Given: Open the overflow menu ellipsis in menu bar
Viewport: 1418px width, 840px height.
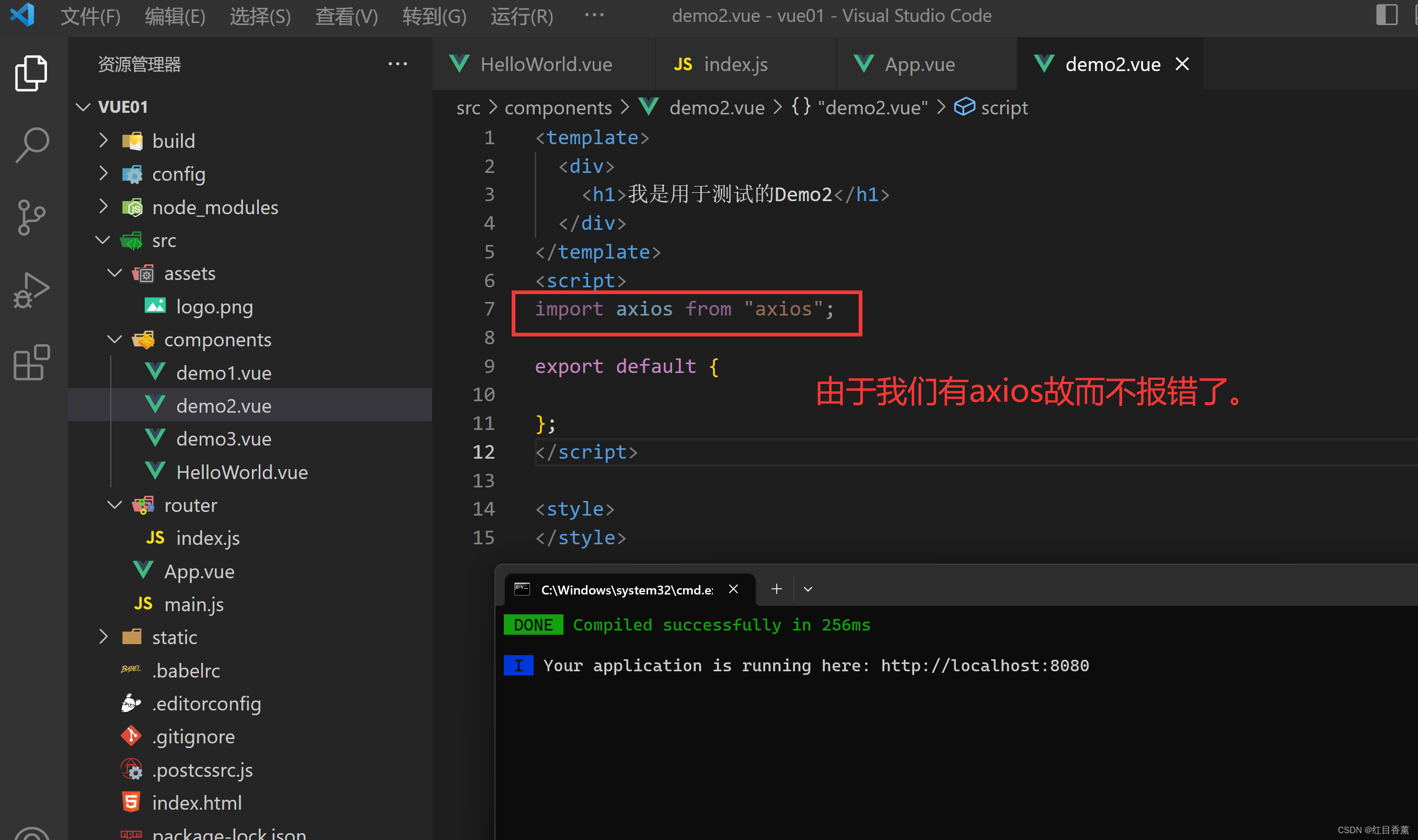Looking at the screenshot, I should pyautogui.click(x=594, y=15).
